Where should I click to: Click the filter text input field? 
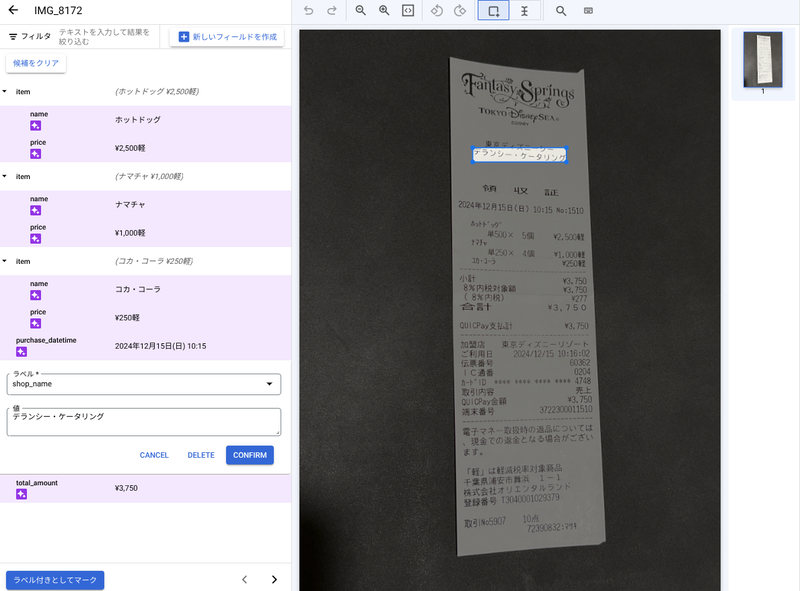point(107,37)
